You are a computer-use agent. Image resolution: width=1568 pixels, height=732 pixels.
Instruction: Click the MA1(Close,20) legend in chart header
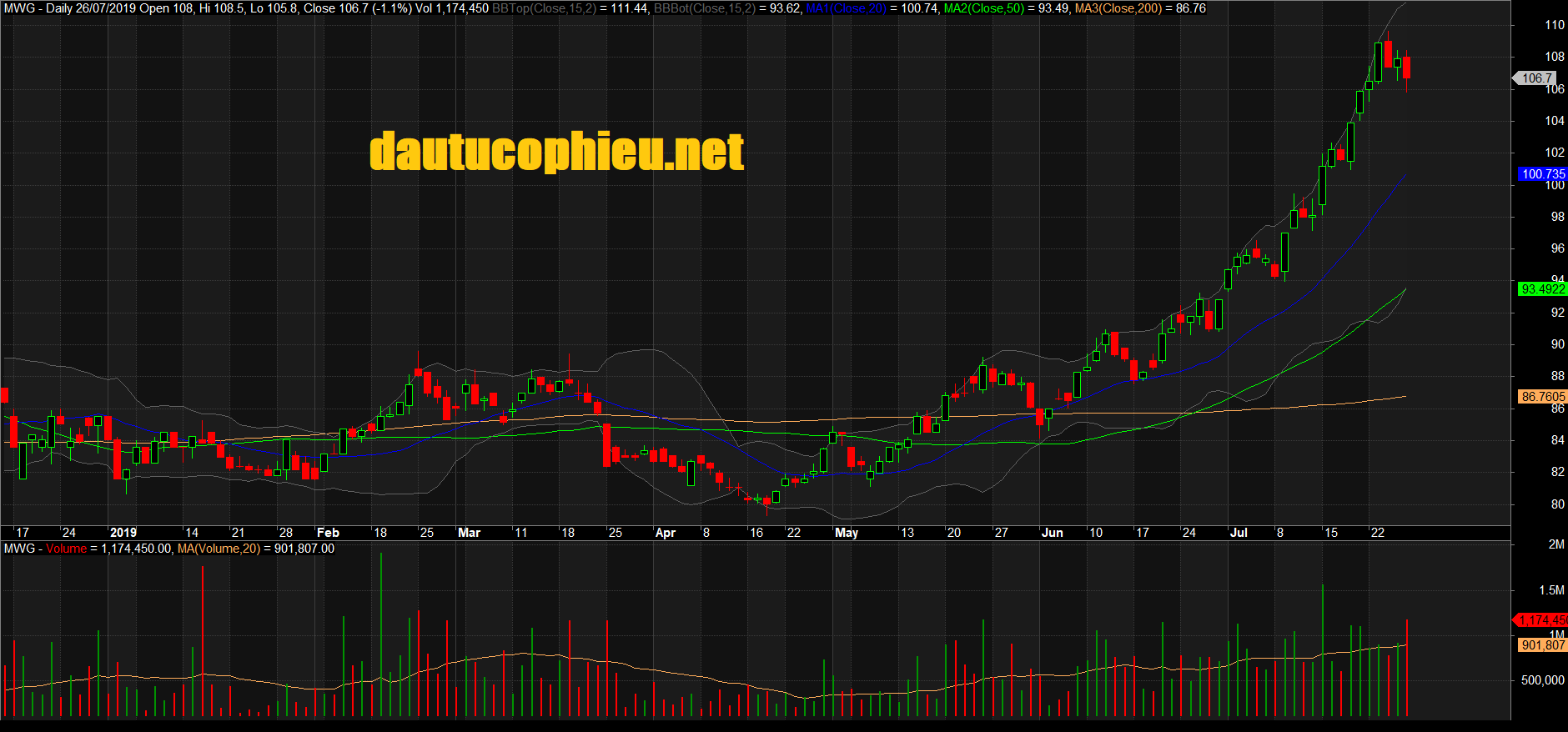[x=846, y=8]
